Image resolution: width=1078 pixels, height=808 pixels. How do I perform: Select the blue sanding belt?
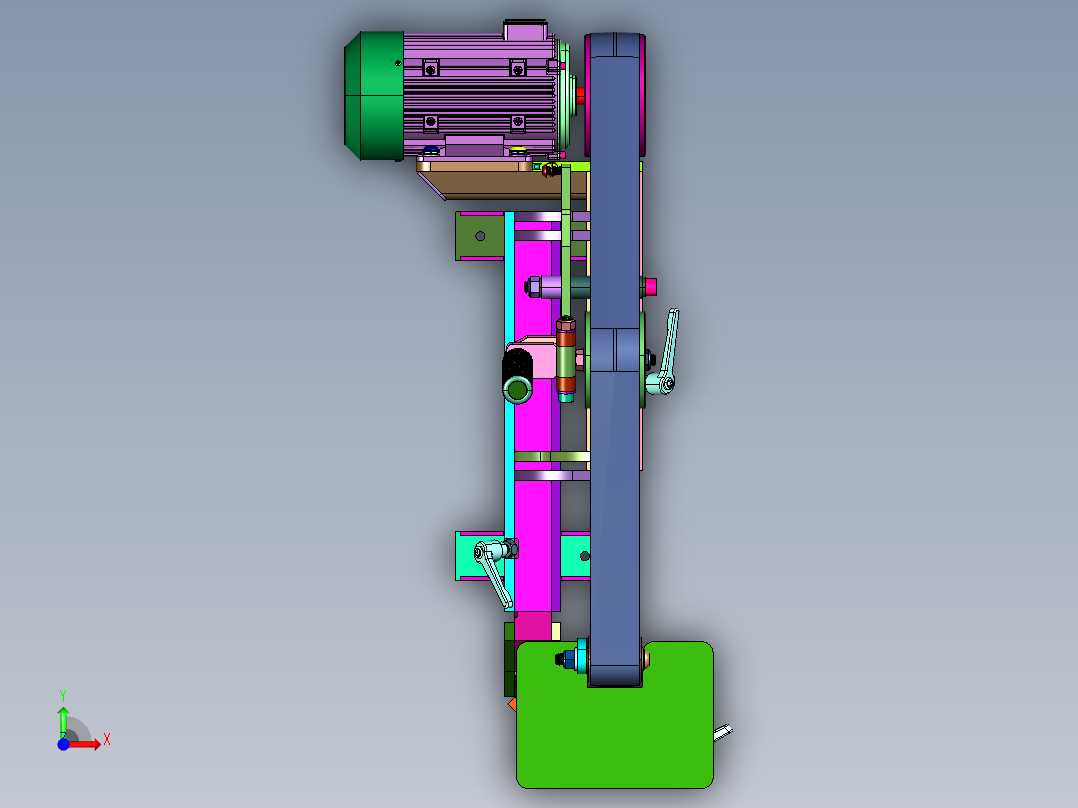[x=615, y=358]
